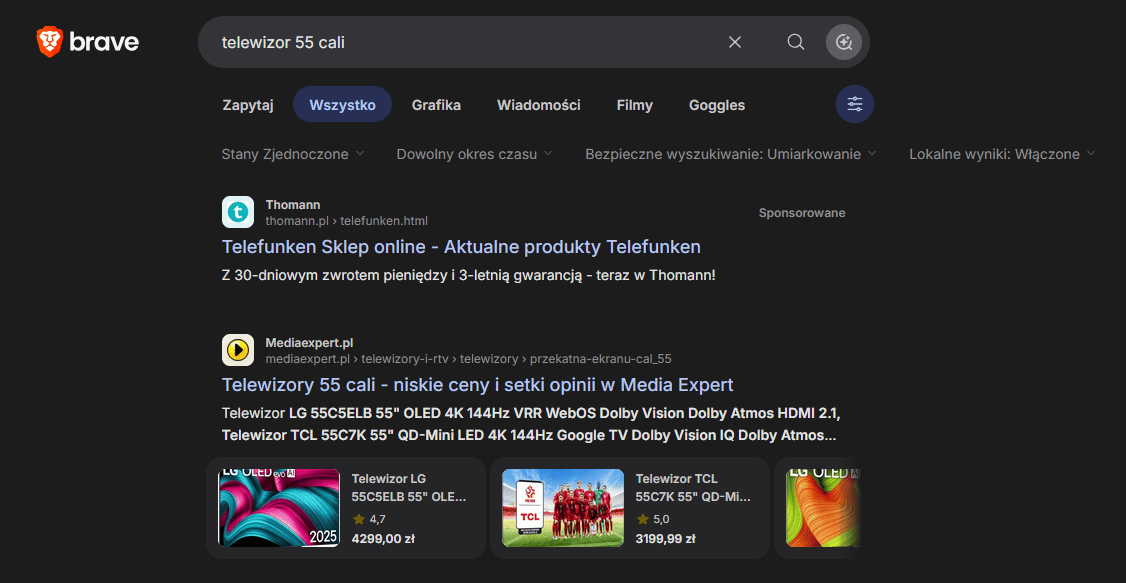Open the Filmy tab
1126x583 pixels.
(635, 105)
